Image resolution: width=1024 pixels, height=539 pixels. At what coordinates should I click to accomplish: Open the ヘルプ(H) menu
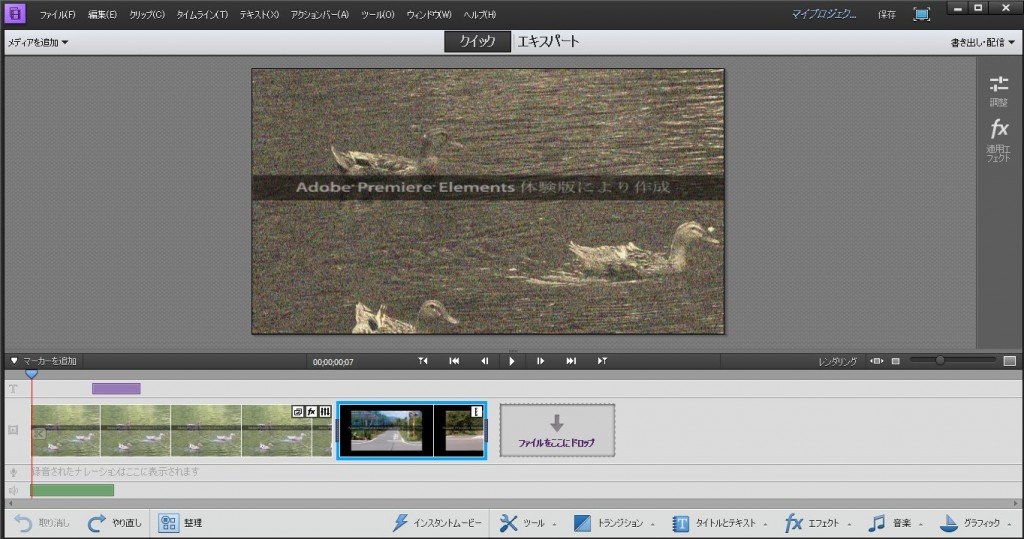tap(480, 14)
